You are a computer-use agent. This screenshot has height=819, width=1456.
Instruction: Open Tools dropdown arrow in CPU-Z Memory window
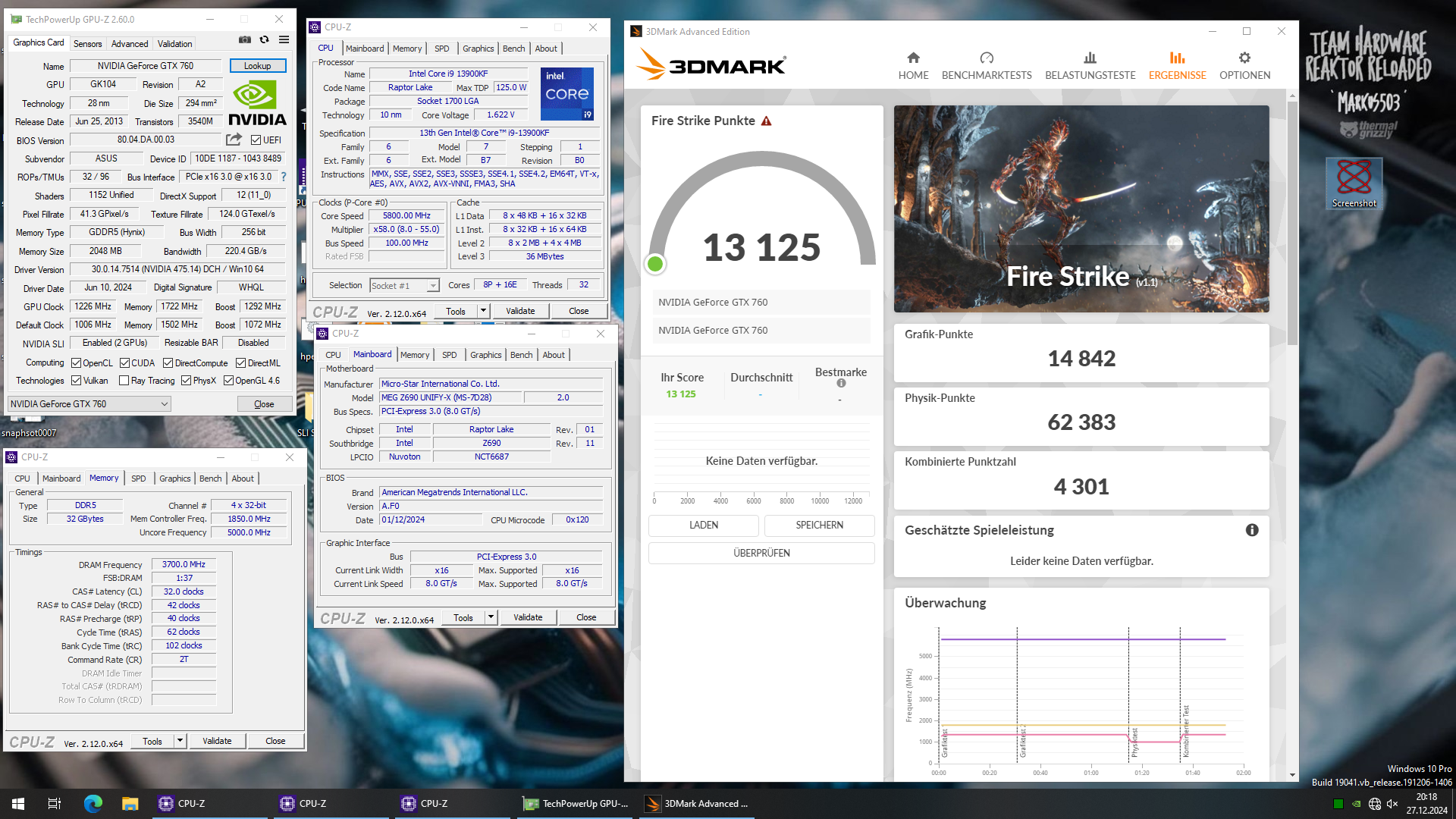coord(180,741)
